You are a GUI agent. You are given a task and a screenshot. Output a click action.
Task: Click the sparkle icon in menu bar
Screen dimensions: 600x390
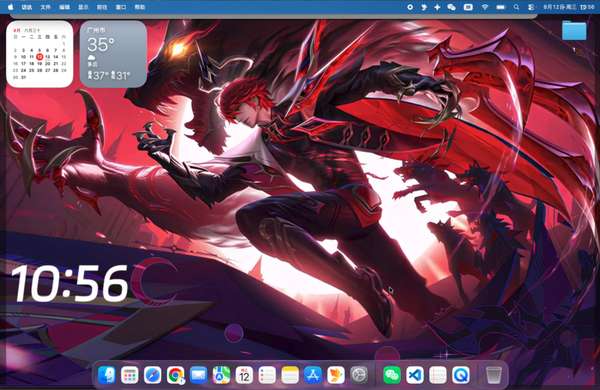pos(437,7)
